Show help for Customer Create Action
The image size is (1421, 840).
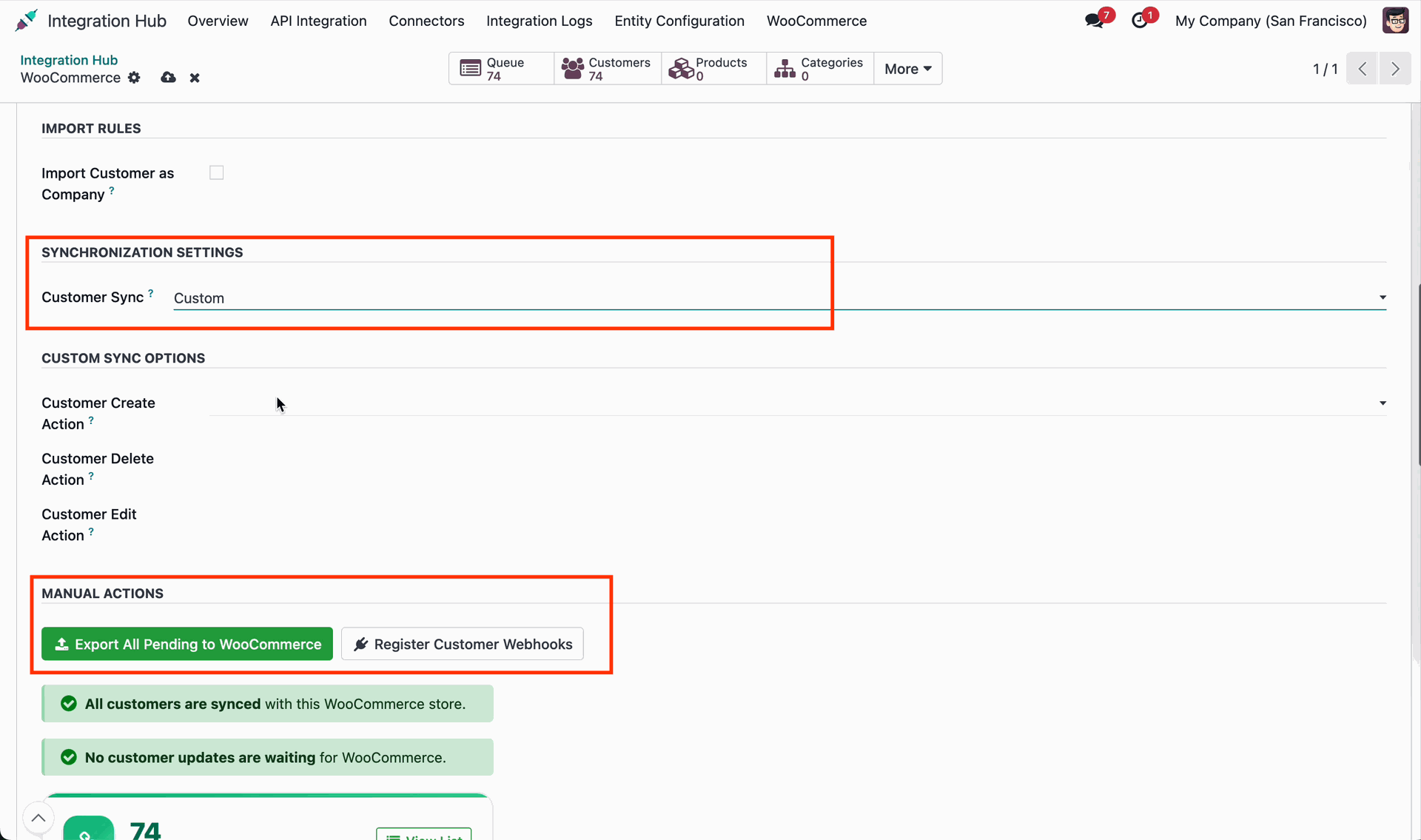pyautogui.click(x=91, y=420)
